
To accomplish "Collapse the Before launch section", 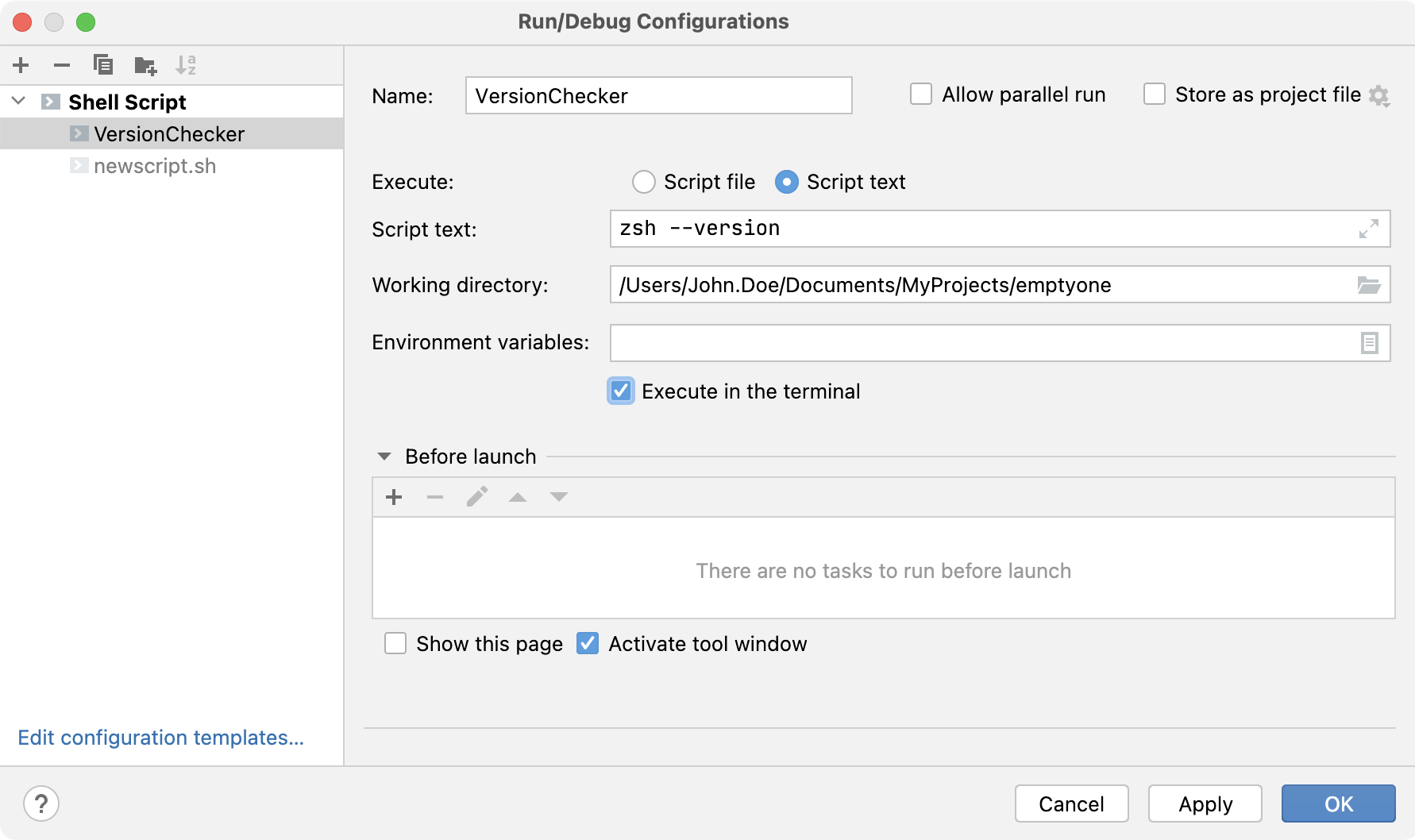I will coord(384,456).
